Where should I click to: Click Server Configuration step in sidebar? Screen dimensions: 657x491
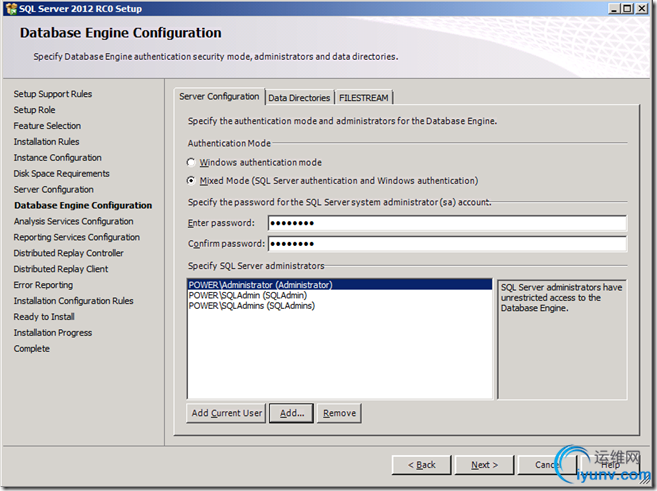pyautogui.click(x=54, y=189)
